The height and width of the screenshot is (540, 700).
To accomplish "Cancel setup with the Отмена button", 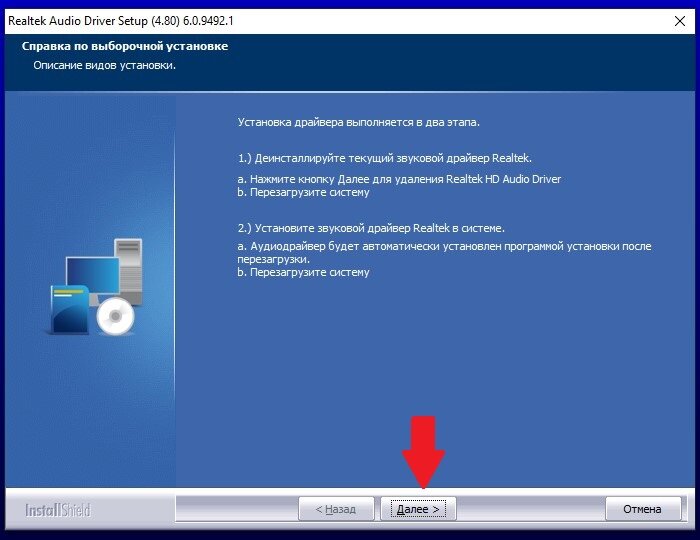I will (643, 509).
